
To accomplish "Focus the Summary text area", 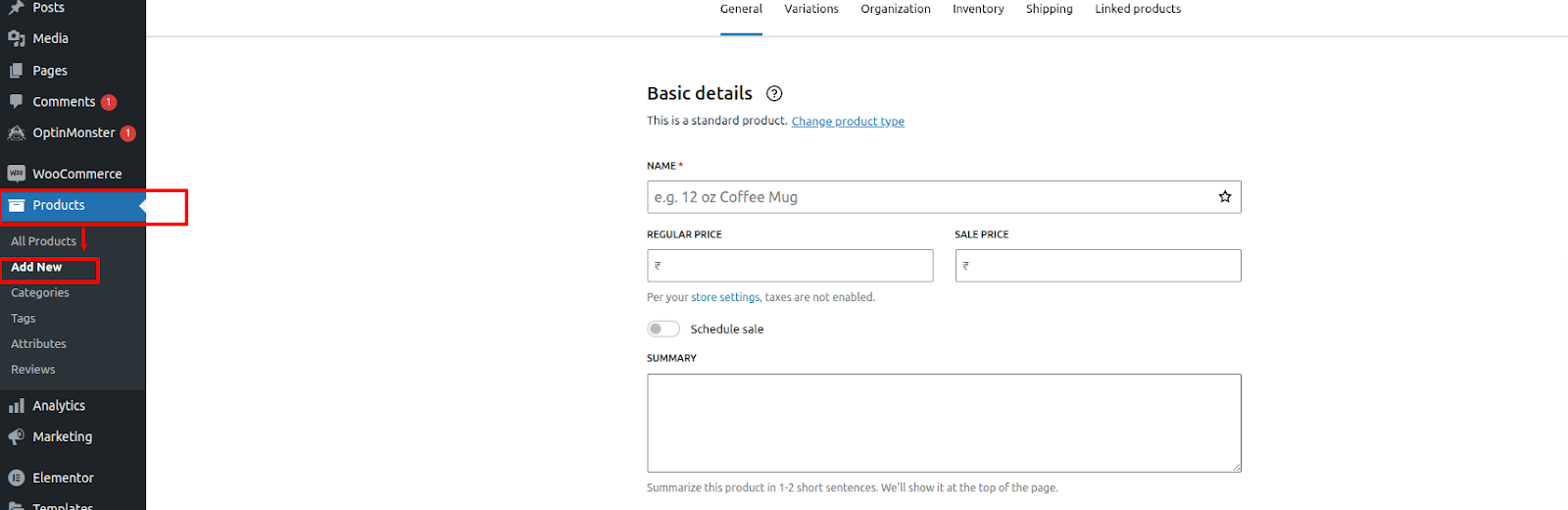I will coord(944,423).
